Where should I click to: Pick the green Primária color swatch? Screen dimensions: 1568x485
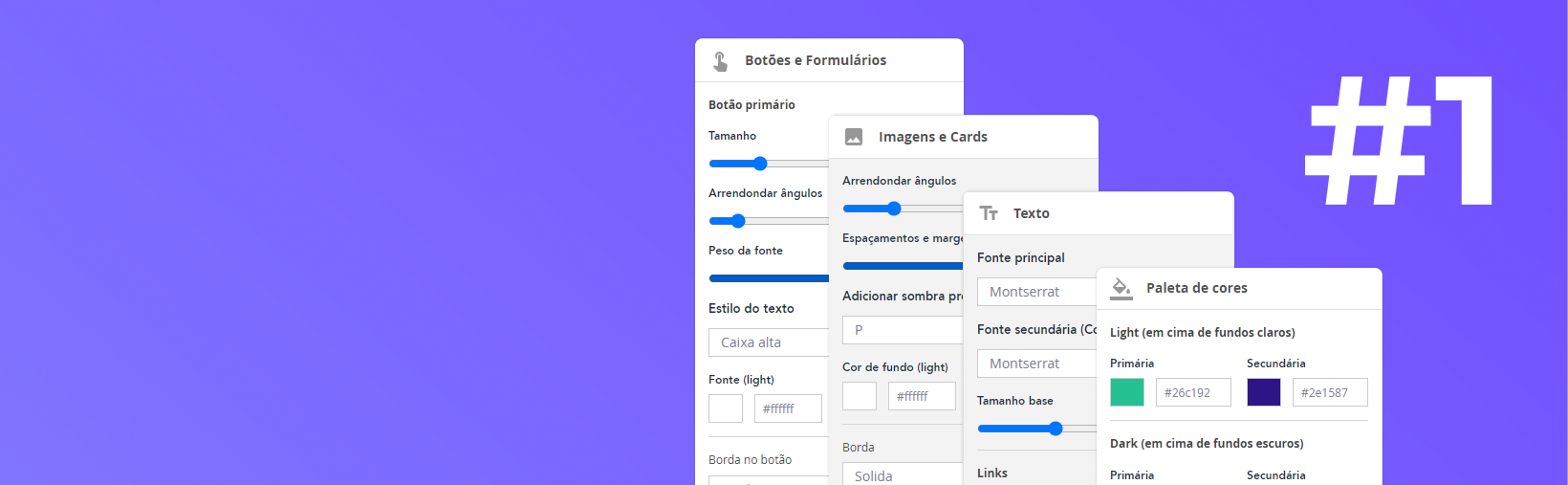pos(1127,392)
